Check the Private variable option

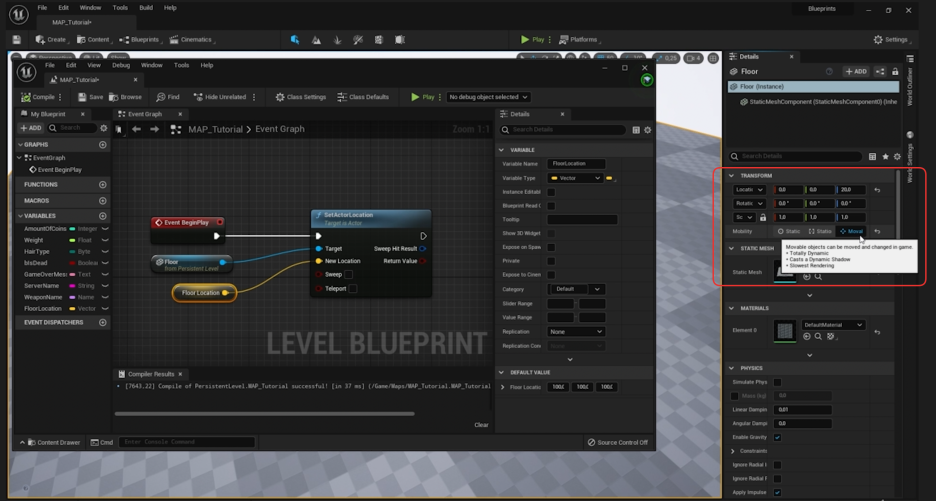(x=551, y=261)
